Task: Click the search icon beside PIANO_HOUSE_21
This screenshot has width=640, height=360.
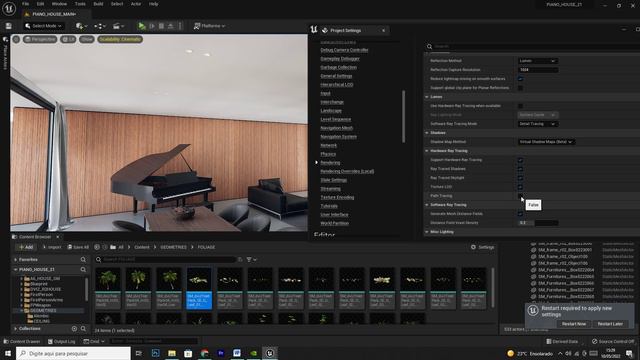Action: [83, 270]
